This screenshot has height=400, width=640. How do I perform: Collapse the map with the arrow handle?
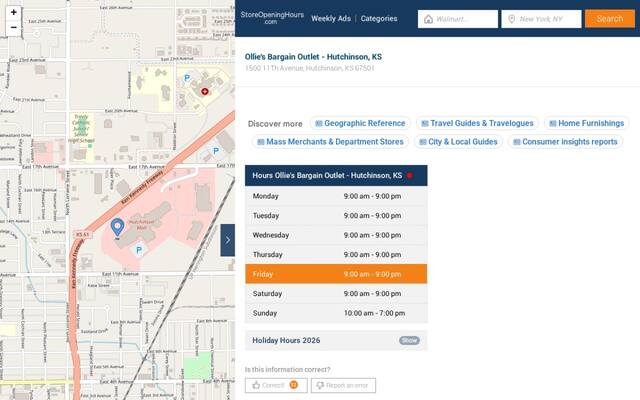point(227,240)
